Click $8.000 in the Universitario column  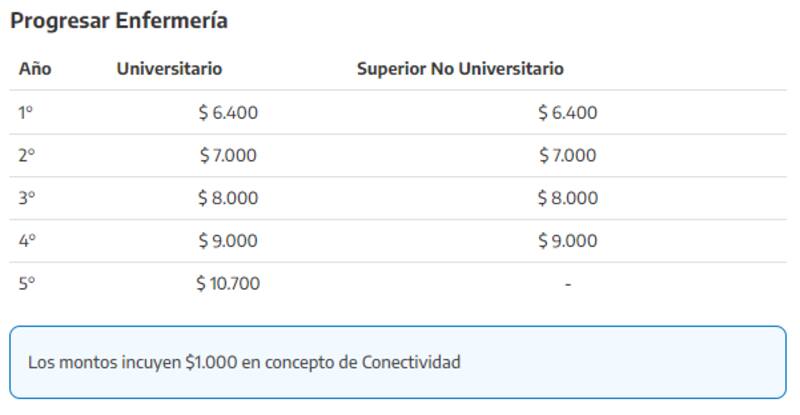click(x=228, y=198)
